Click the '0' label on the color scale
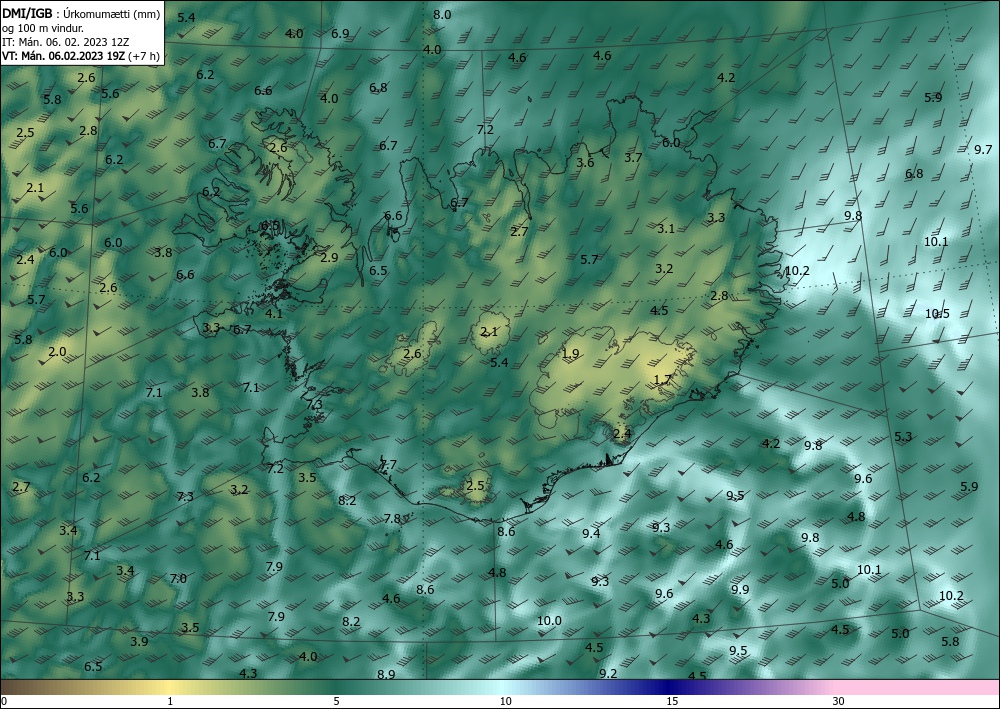 click(x=4, y=701)
